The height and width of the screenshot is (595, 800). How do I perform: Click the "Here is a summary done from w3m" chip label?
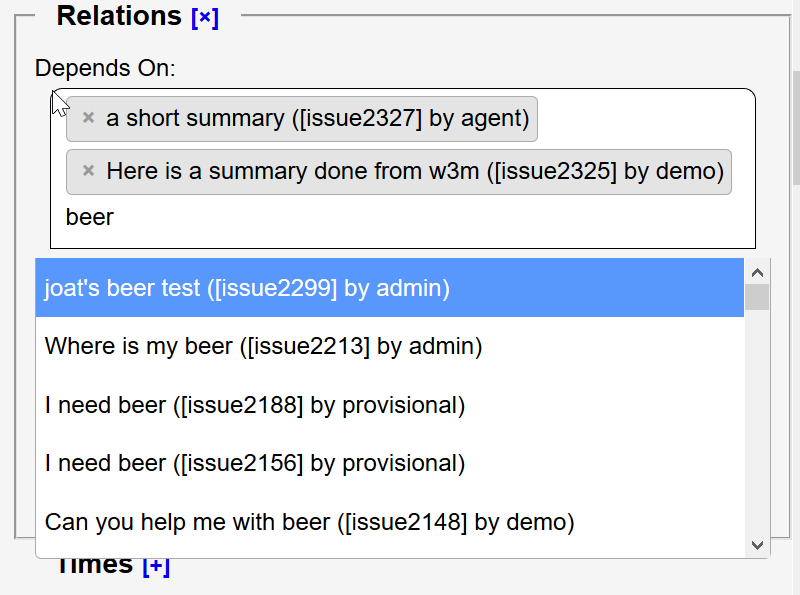[415, 171]
